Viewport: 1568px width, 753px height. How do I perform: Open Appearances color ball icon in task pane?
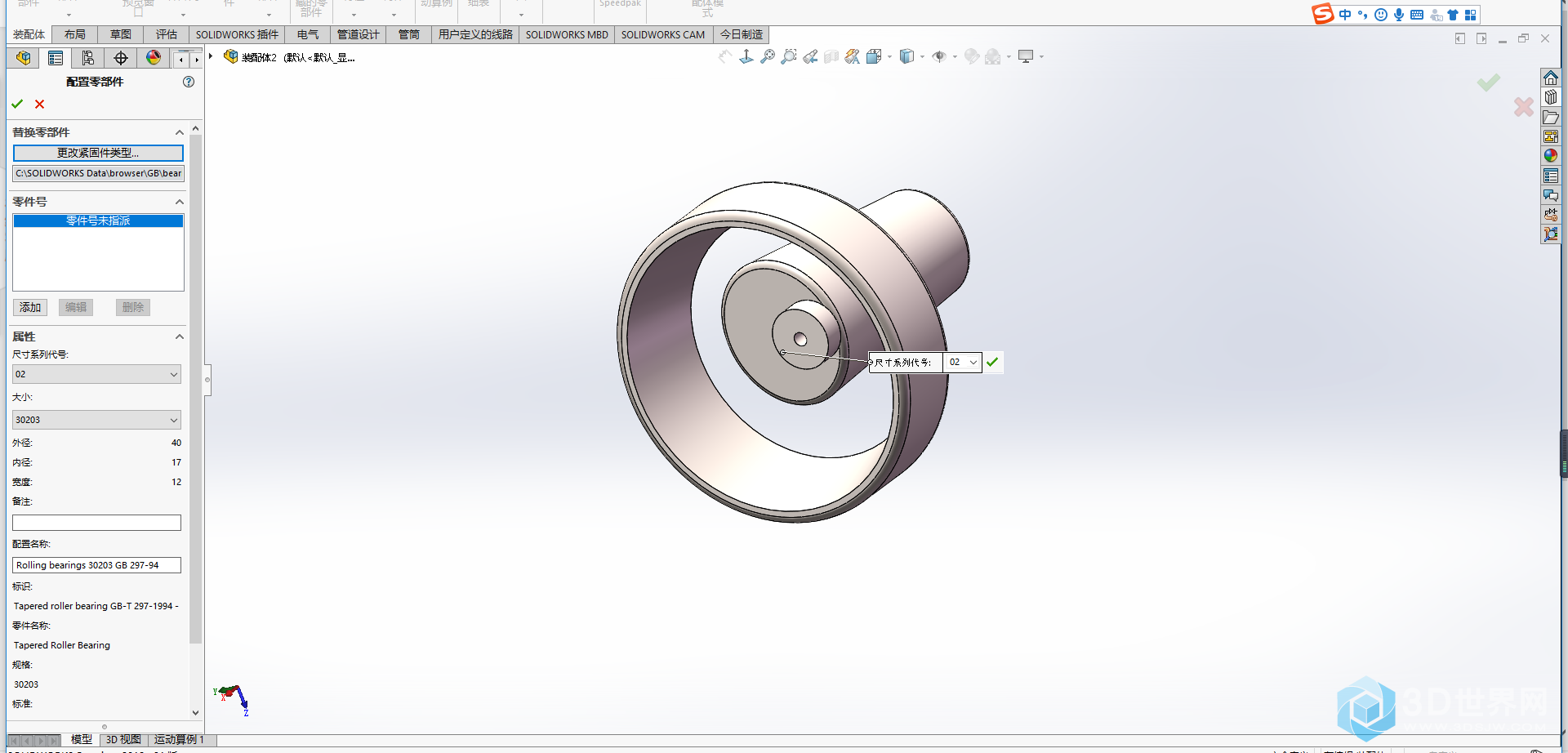(1551, 156)
